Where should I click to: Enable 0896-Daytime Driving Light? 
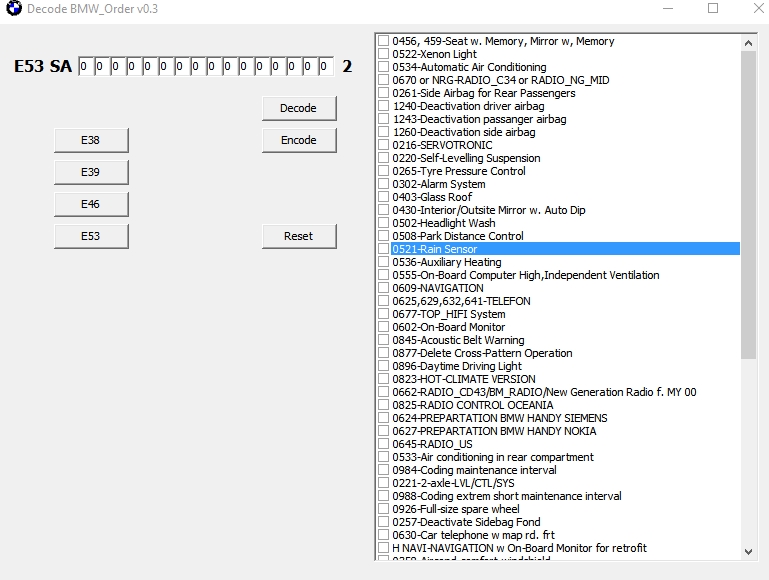(x=384, y=366)
